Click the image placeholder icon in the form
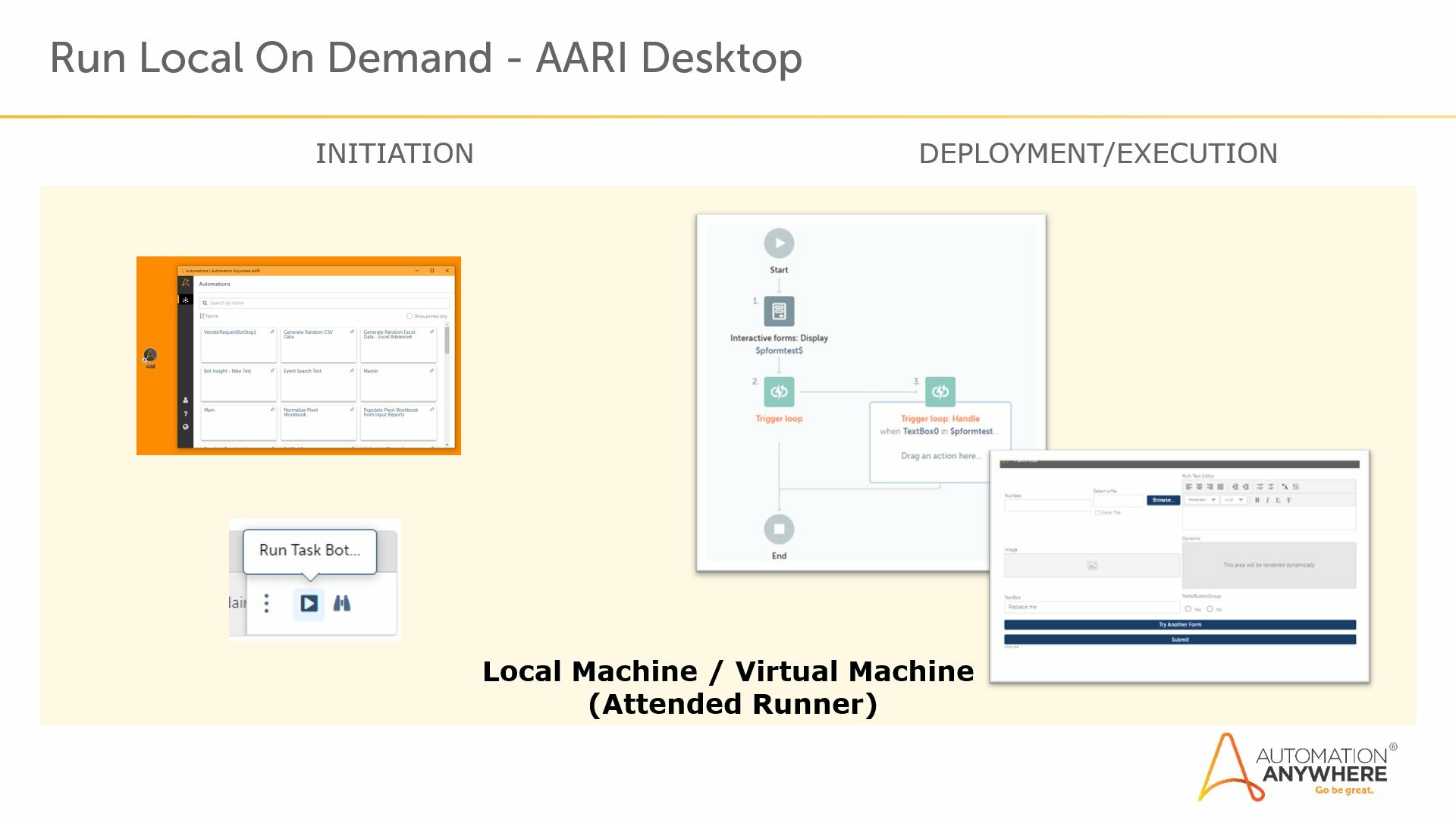This screenshot has width=1456, height=817. pyautogui.click(x=1092, y=566)
